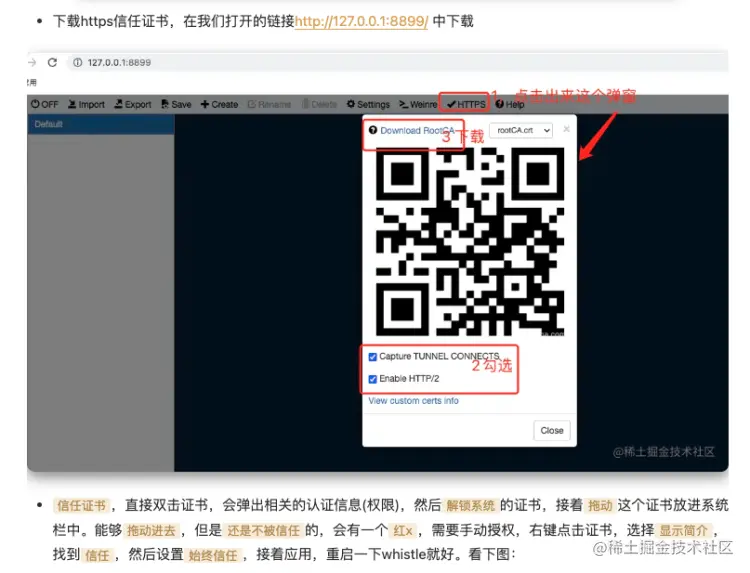Toggle the Enable HTTP/2 checkbox
Viewport: 750px width, 573px height.
coord(373,379)
